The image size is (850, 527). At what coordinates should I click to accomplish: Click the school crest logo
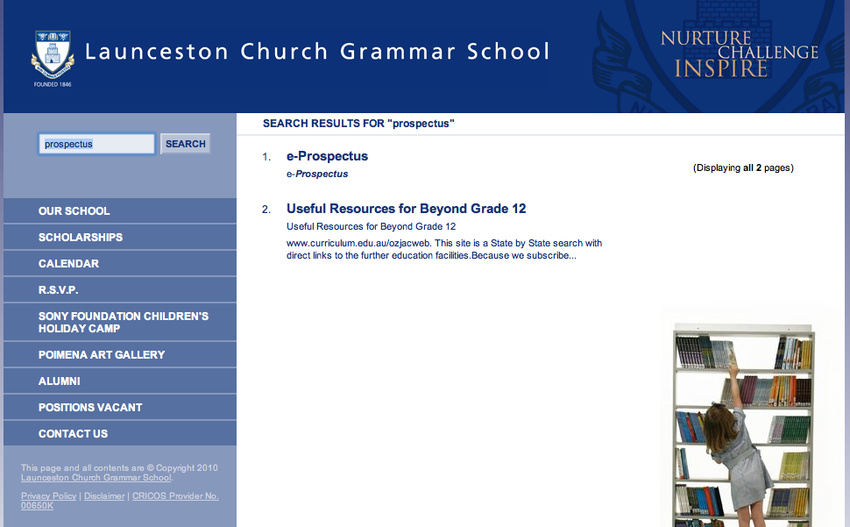pos(52,58)
